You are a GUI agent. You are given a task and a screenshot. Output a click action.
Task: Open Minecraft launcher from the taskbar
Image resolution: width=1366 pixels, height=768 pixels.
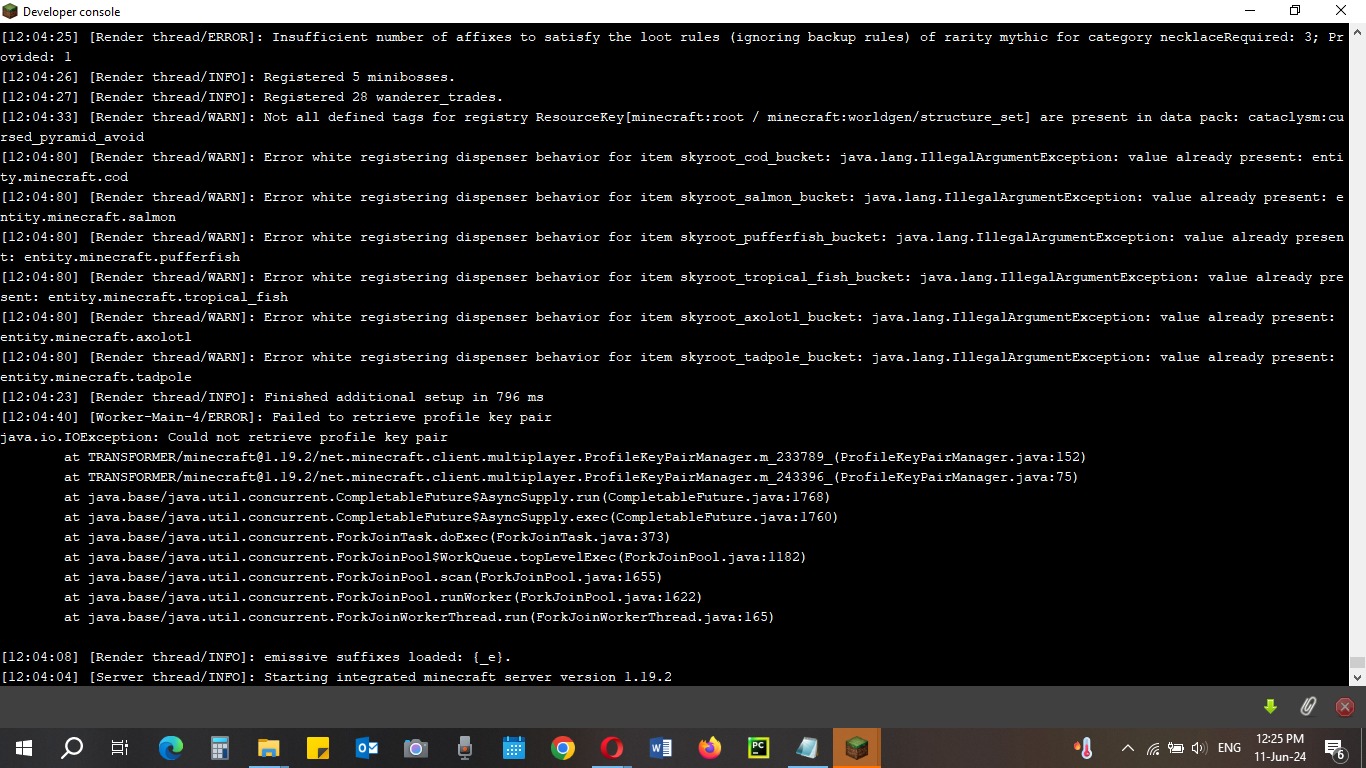click(856, 748)
